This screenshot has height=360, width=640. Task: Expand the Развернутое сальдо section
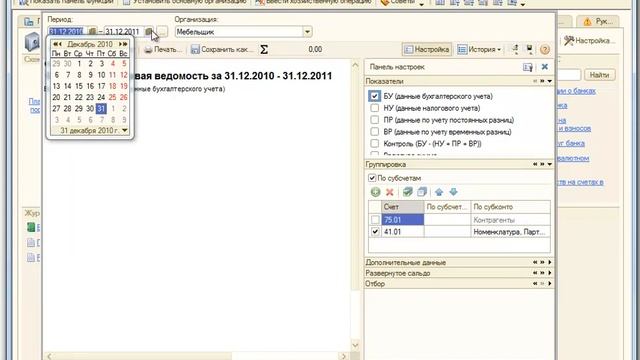click(550, 273)
